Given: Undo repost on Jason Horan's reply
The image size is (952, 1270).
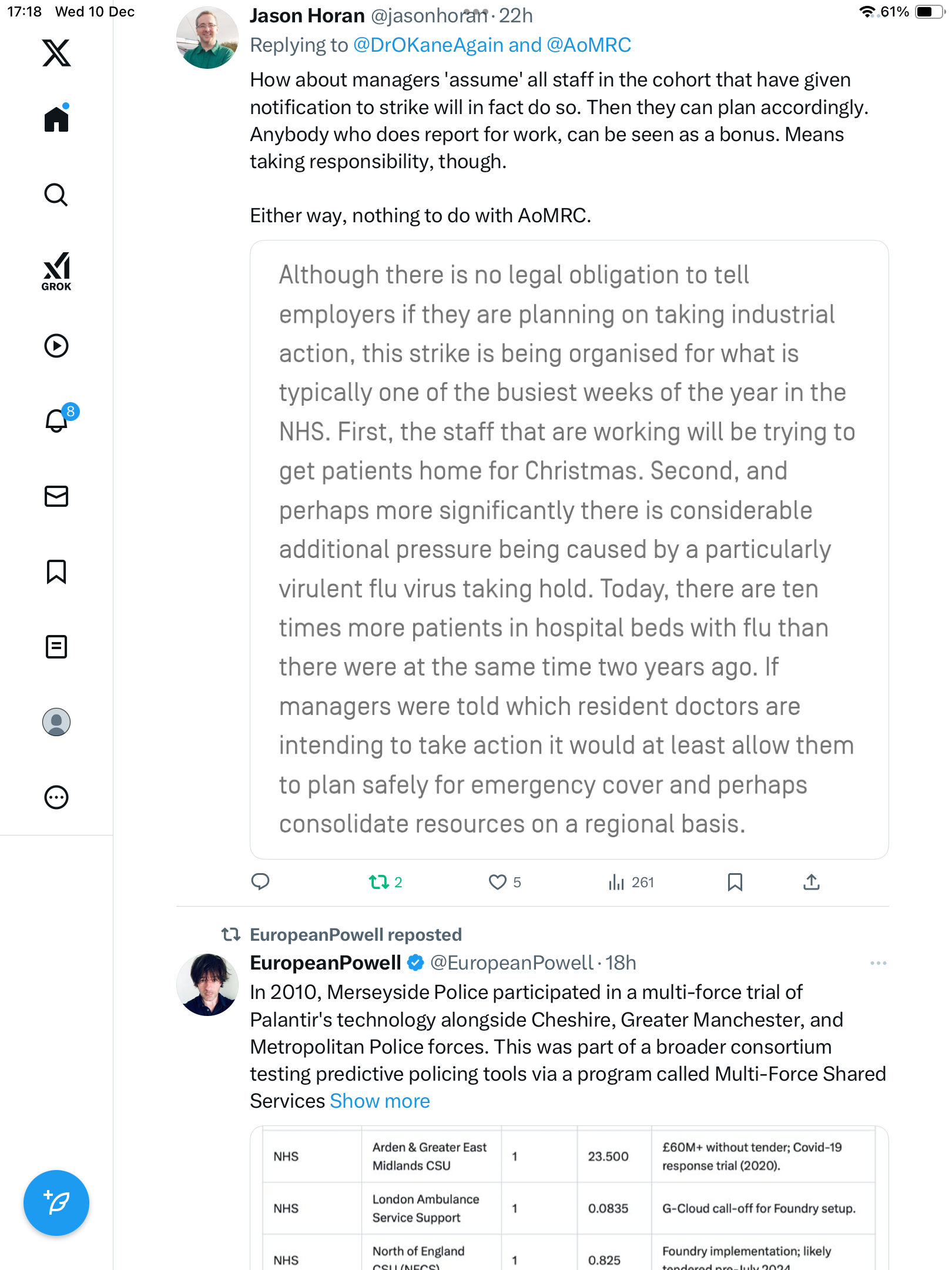Looking at the screenshot, I should pyautogui.click(x=379, y=882).
